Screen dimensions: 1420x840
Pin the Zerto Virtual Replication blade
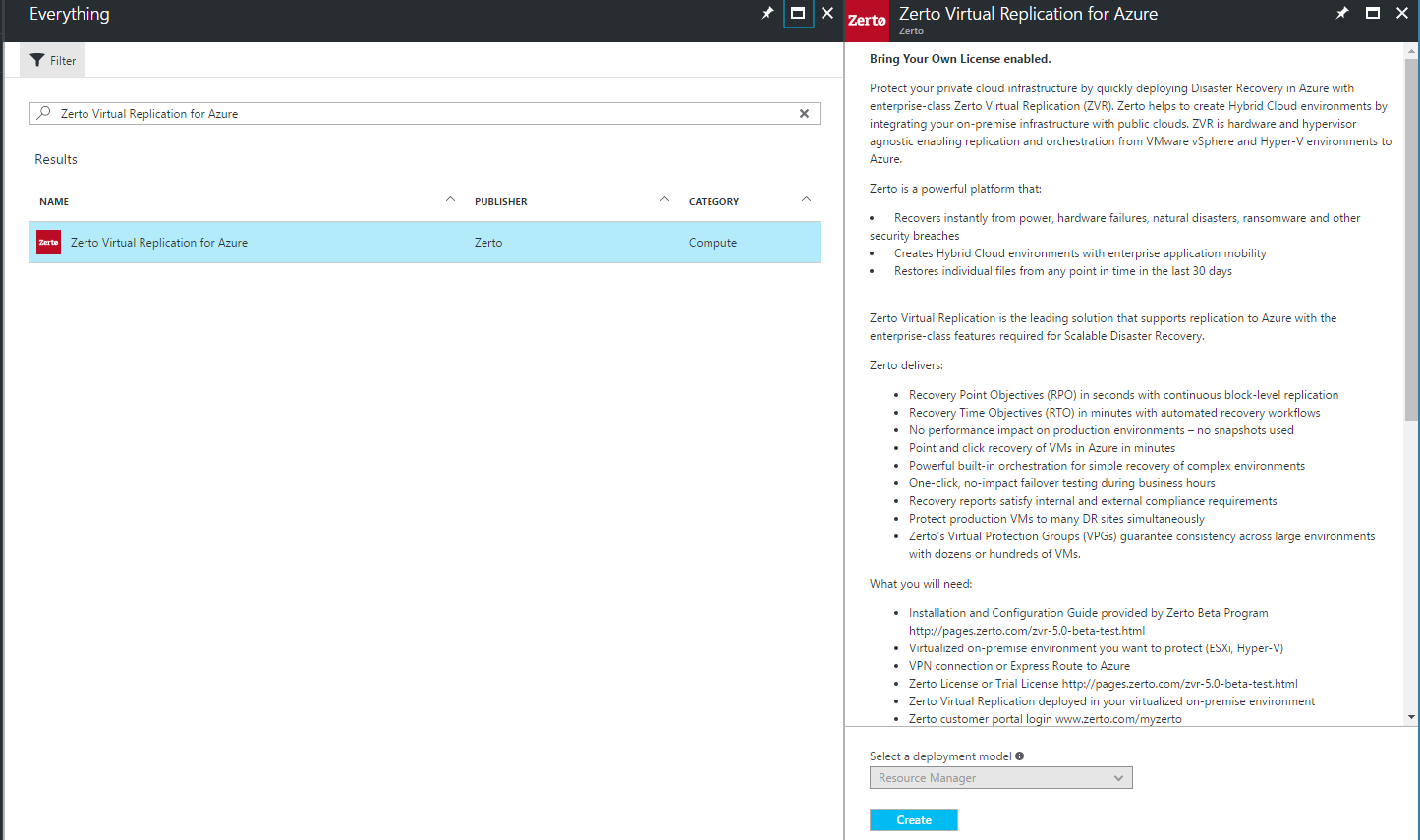[x=1342, y=14]
